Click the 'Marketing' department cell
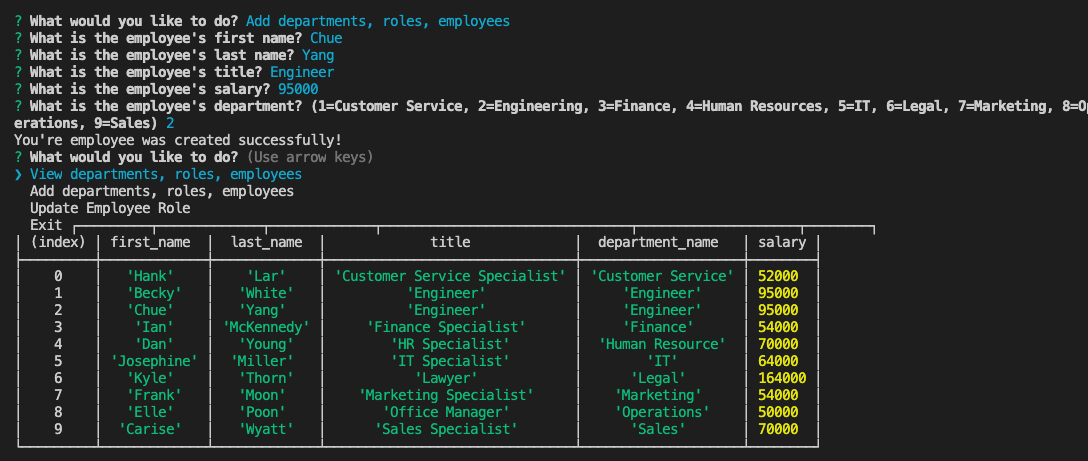This screenshot has width=1088, height=461. [658, 395]
